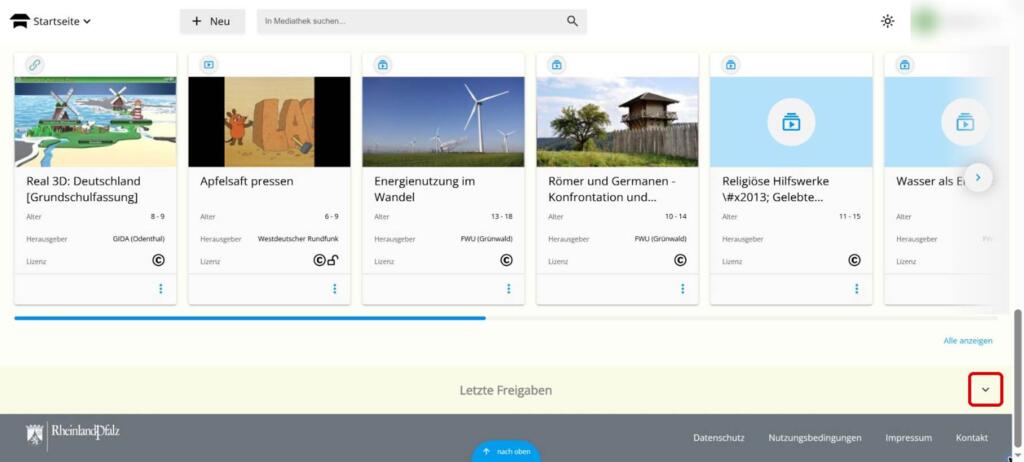Open the blurred user profile menu
Screen dimensions: 1024x462
coord(959,21)
